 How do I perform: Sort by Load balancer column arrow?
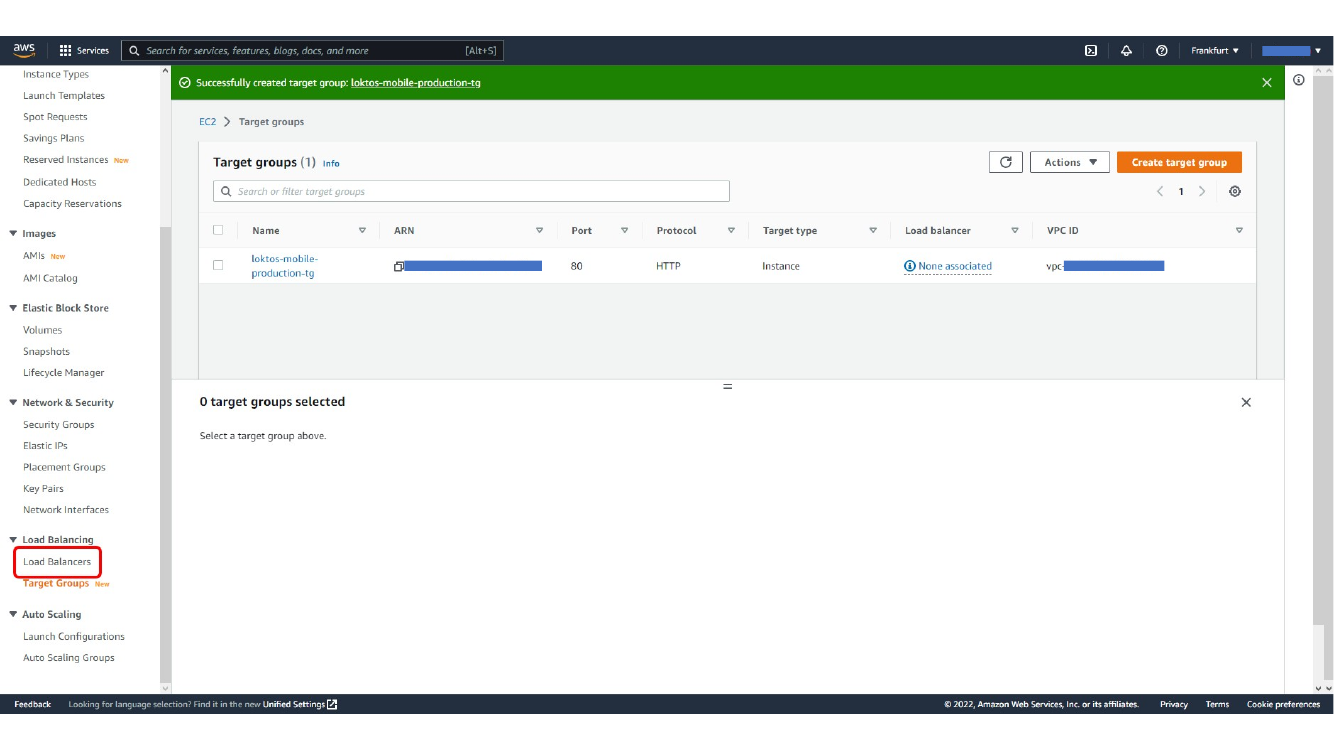tap(1015, 231)
